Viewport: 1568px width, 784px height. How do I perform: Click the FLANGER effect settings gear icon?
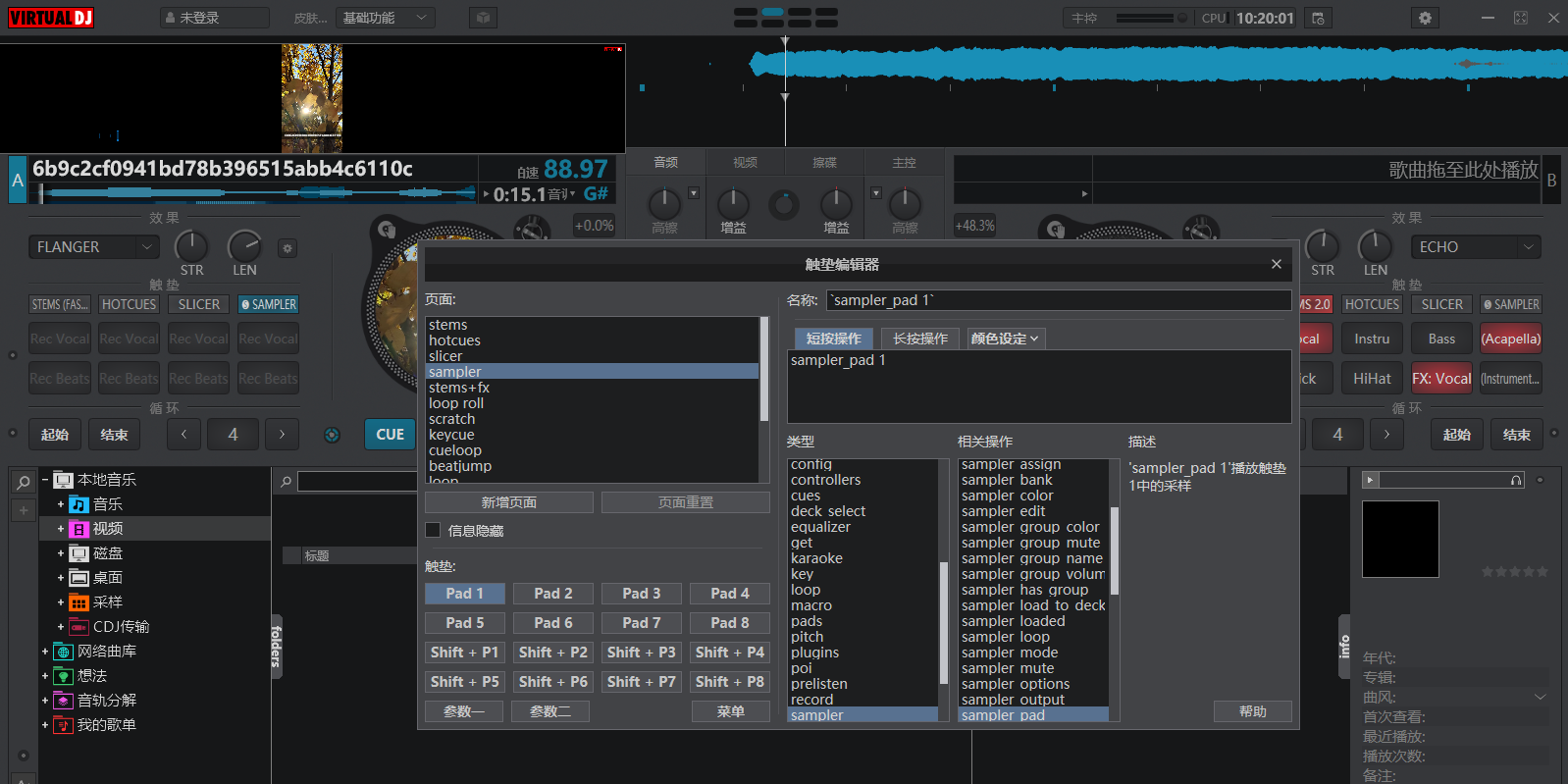[287, 248]
